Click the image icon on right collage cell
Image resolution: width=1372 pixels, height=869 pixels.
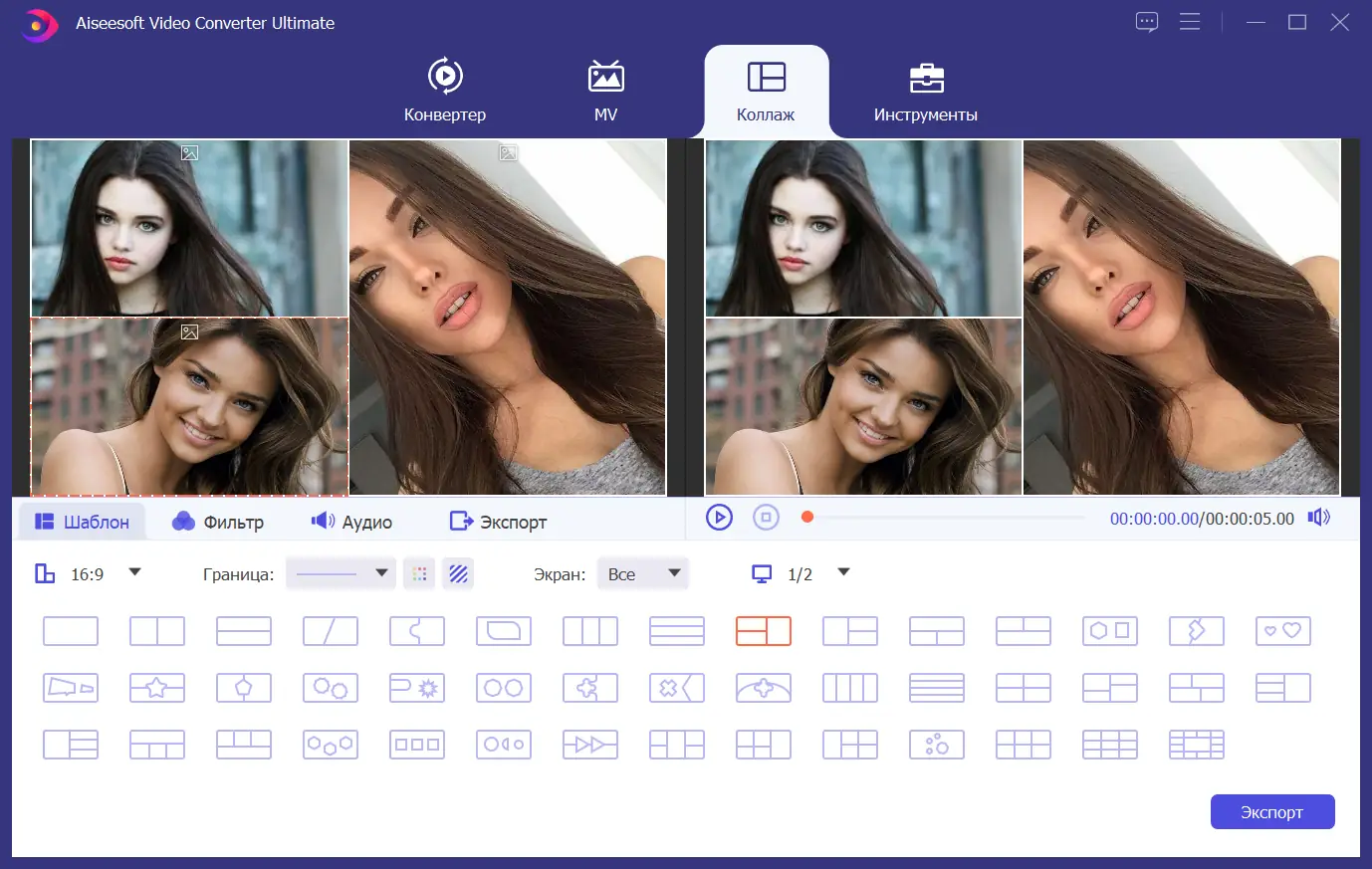[x=508, y=152]
